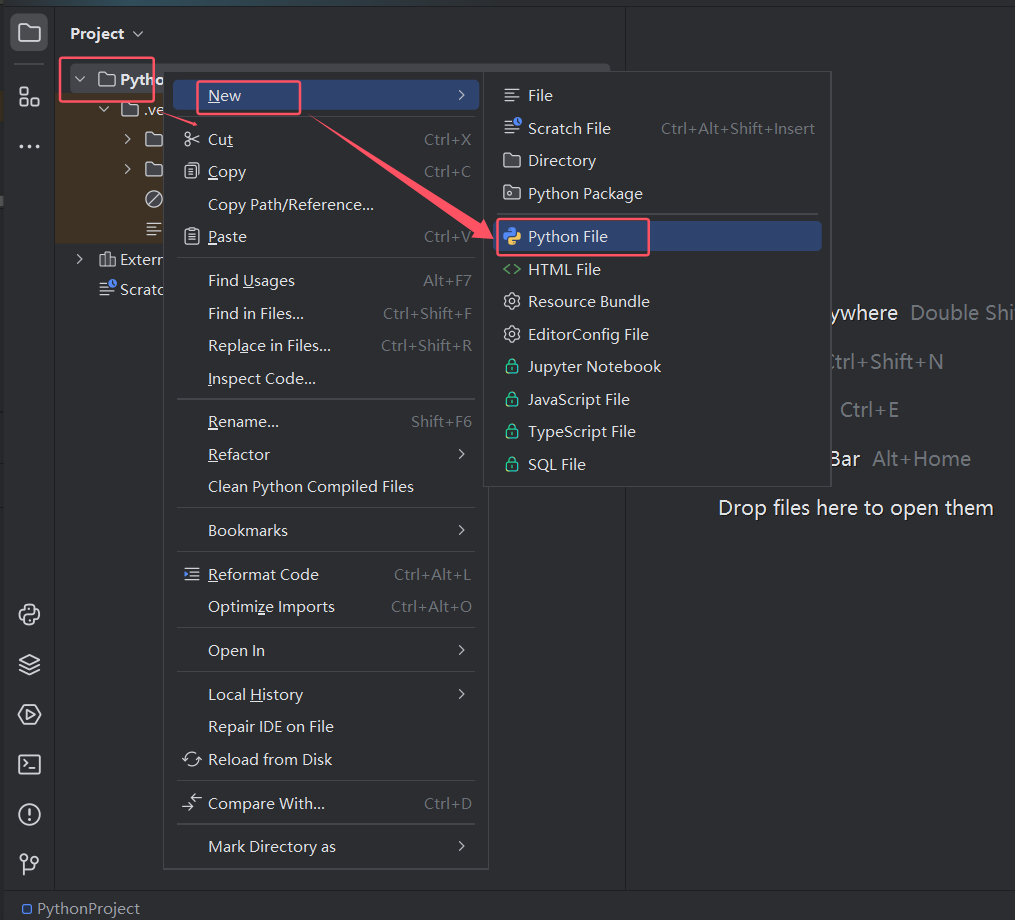
Task: Click Reload from Disk menu entry
Action: (x=270, y=760)
